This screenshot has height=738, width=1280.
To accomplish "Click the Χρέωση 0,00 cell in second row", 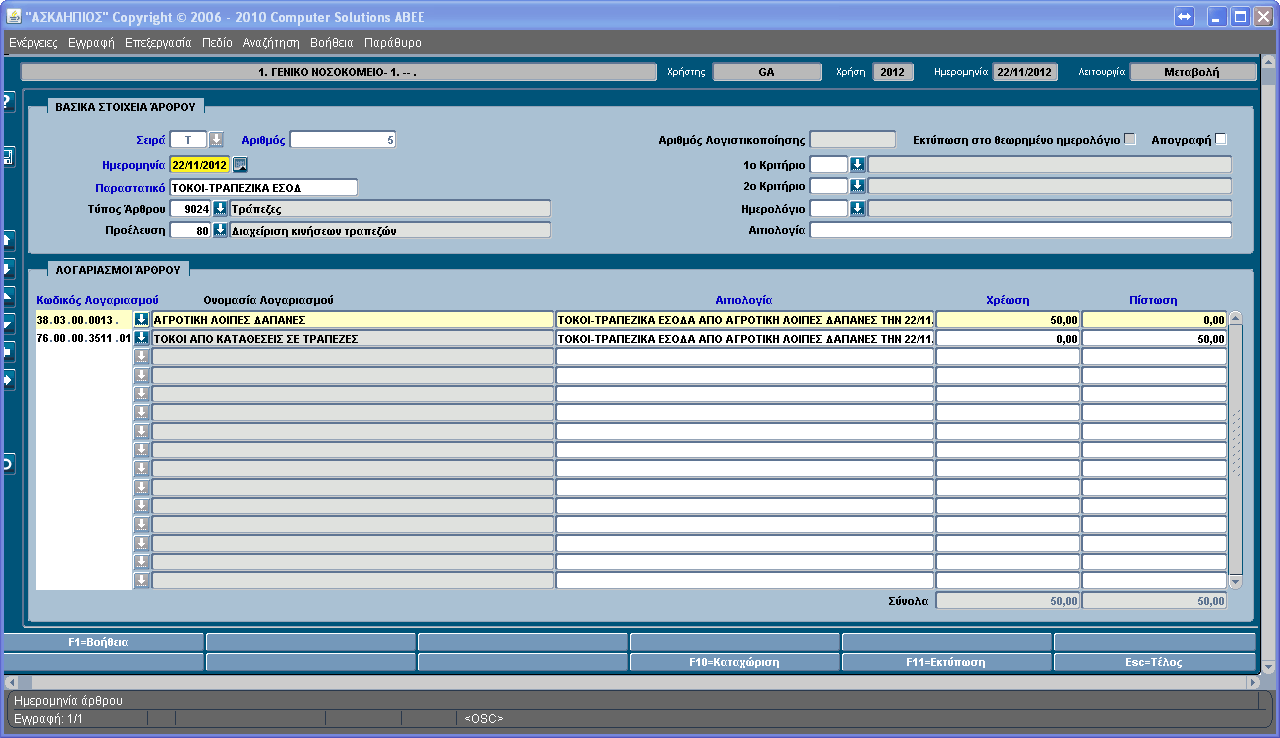I will point(1008,338).
